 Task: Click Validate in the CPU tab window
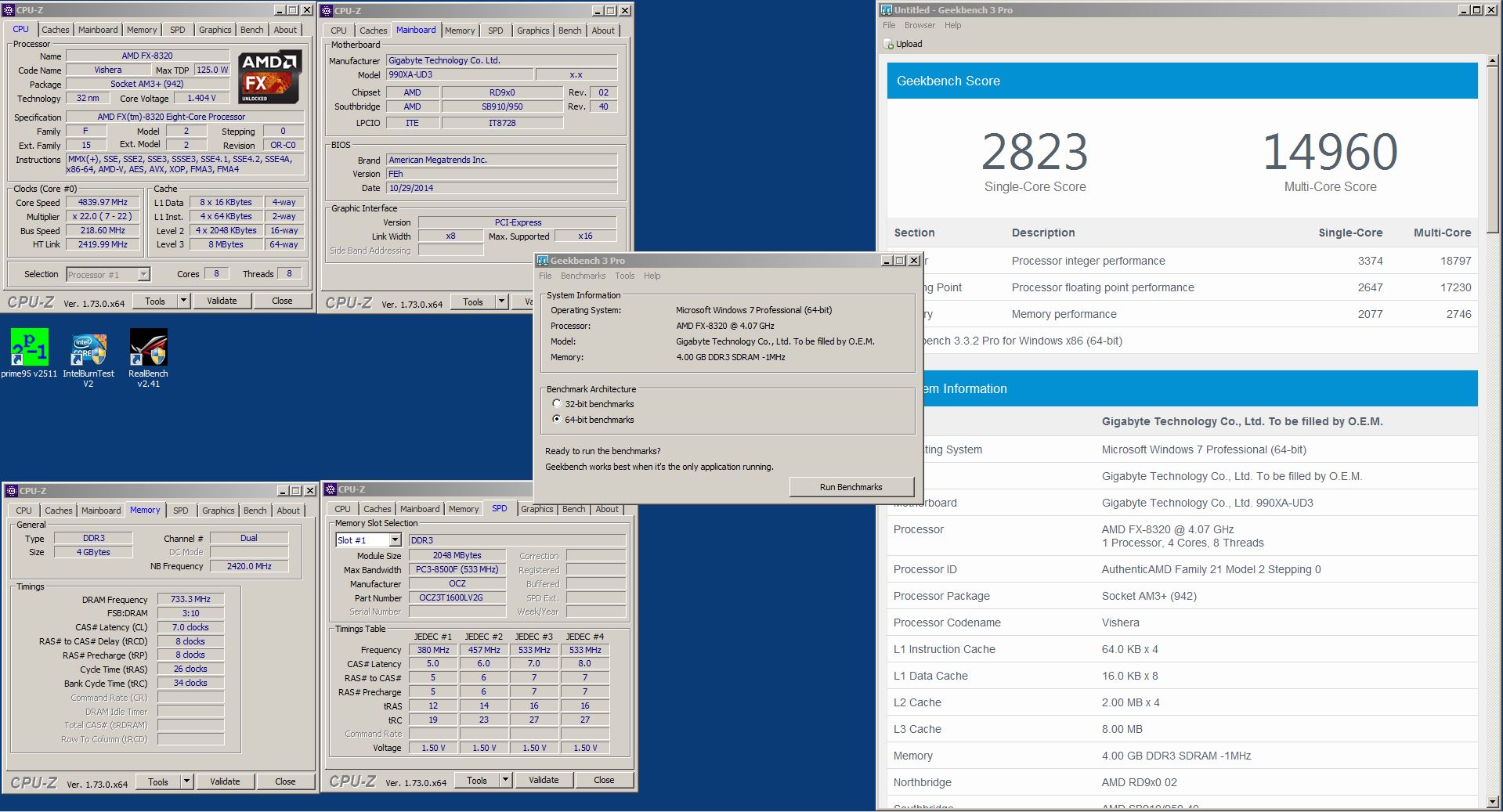pyautogui.click(x=222, y=301)
